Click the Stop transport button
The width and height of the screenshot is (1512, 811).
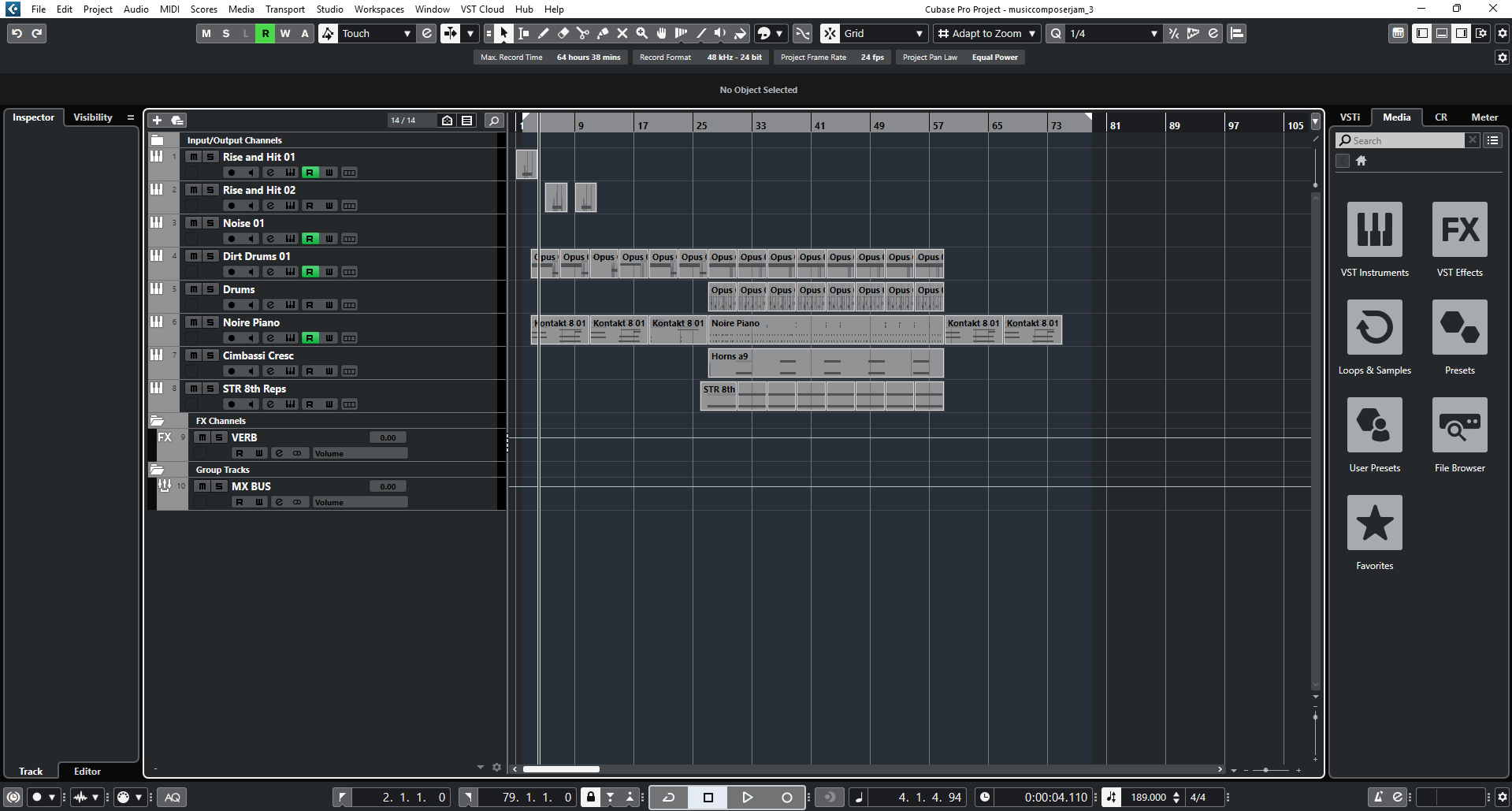click(x=708, y=797)
